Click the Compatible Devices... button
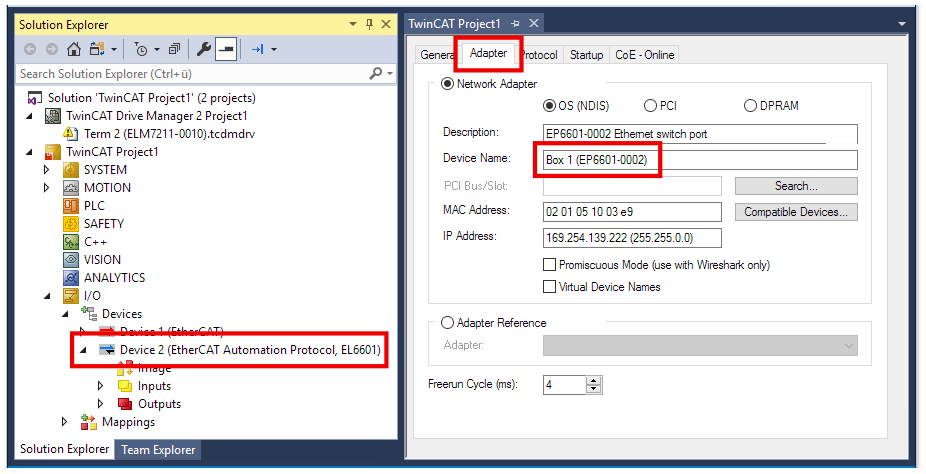This screenshot has height=474, width=926. click(796, 212)
